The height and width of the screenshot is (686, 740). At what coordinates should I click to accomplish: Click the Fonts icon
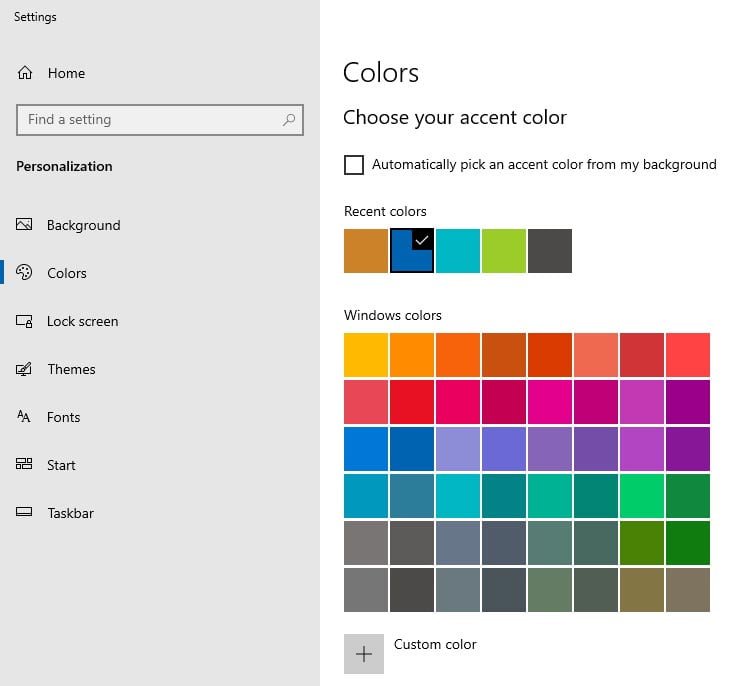click(24, 416)
